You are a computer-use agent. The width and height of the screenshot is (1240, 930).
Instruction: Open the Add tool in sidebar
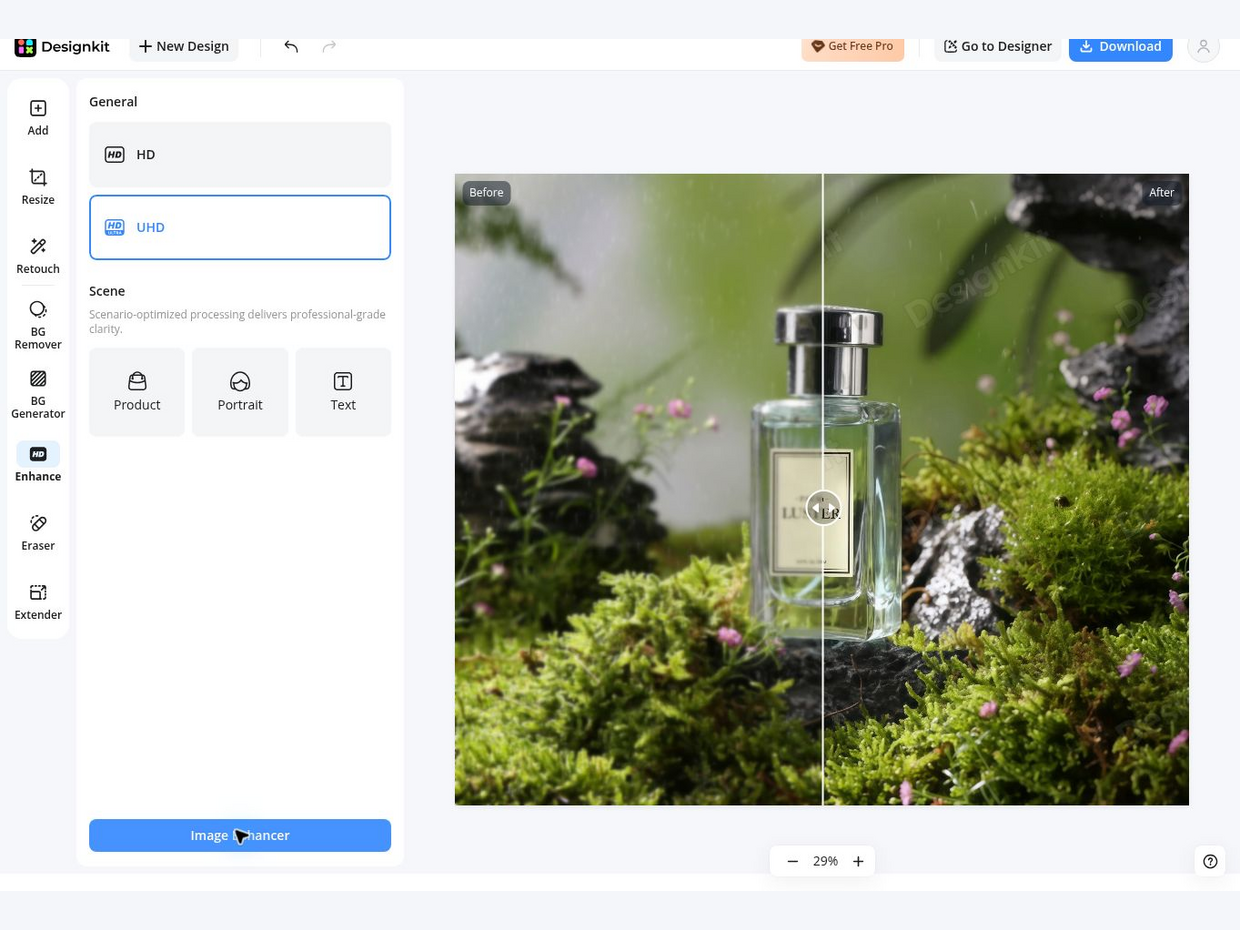38,117
